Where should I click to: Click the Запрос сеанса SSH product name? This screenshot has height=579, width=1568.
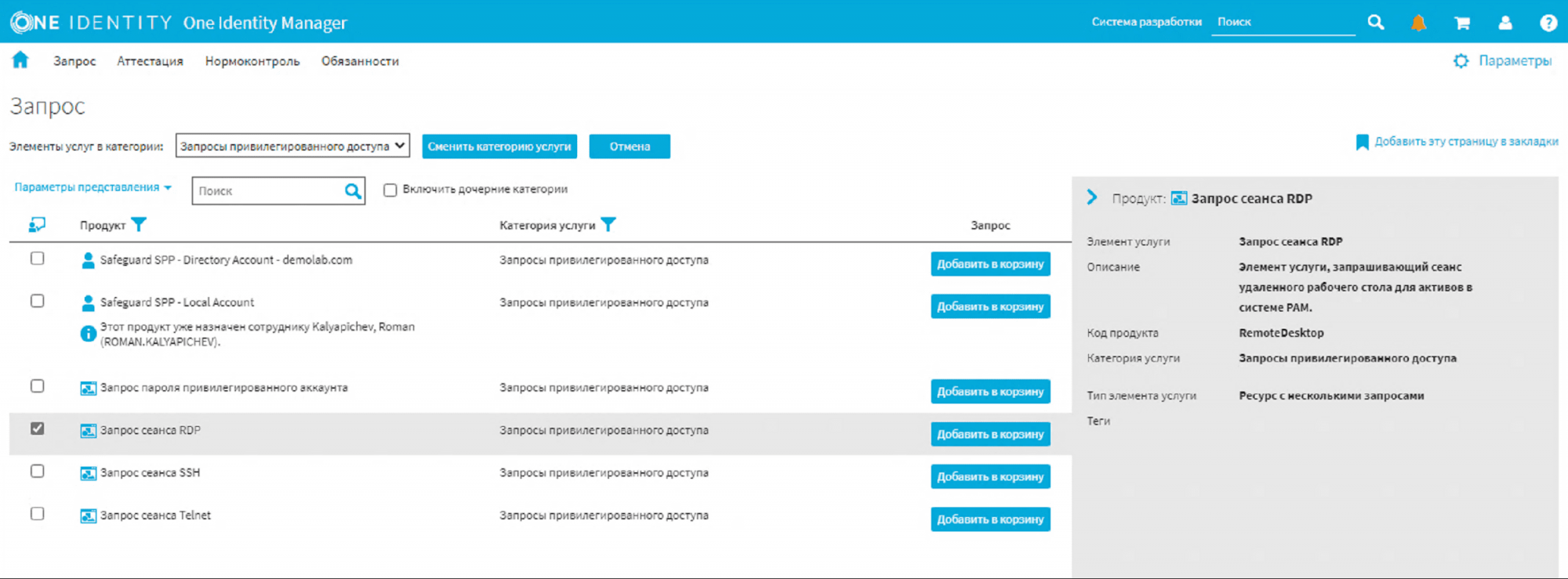pos(150,473)
